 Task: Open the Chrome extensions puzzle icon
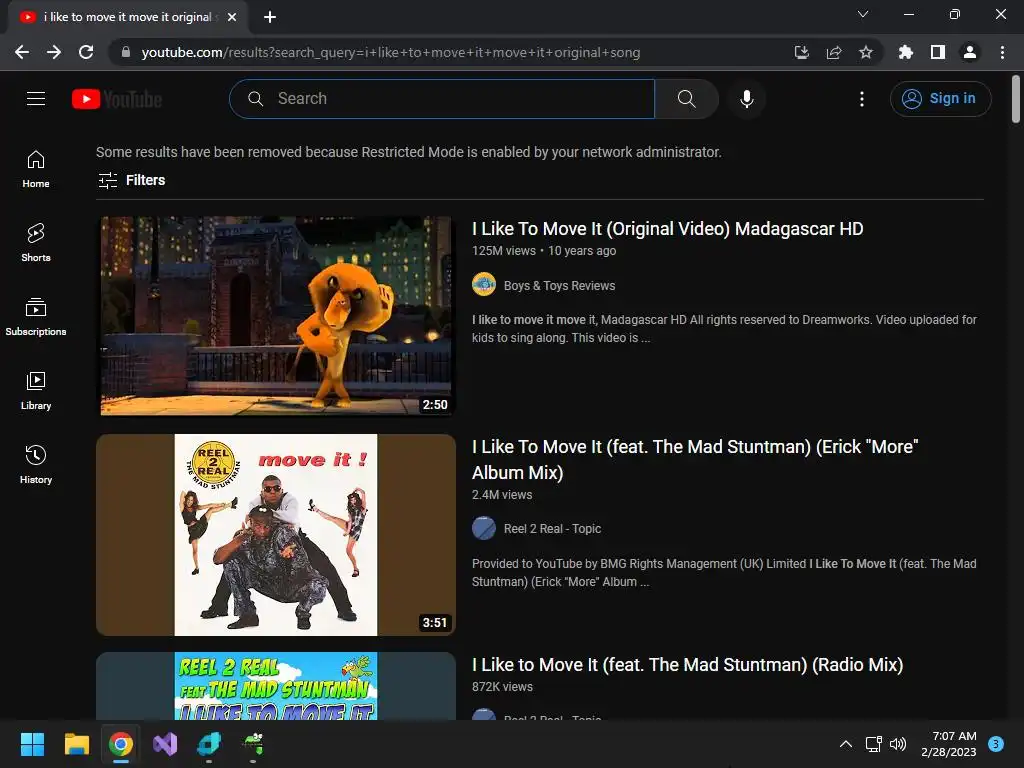coord(905,52)
